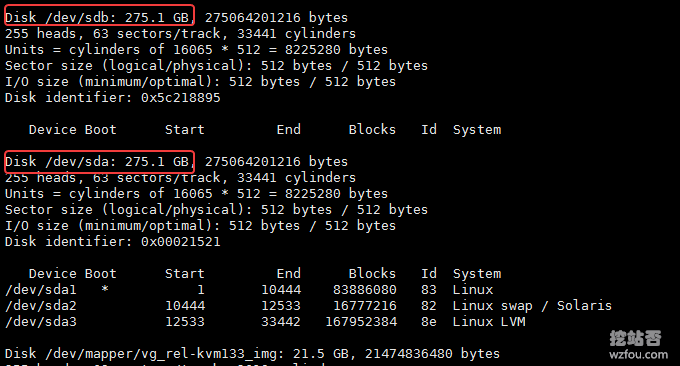Click the 16777216 blocks value for sda2

point(365,305)
